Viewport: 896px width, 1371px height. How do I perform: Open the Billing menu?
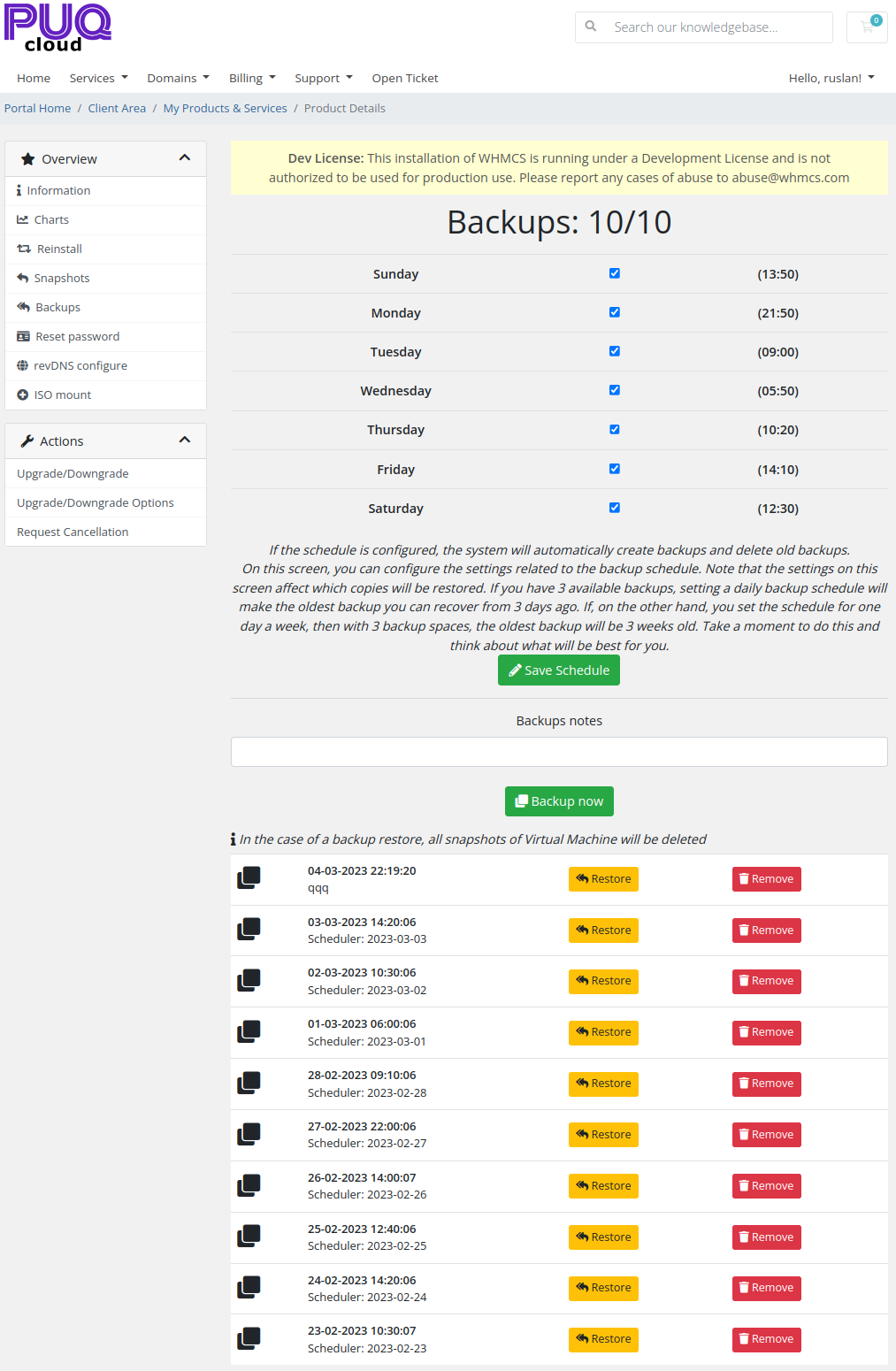[x=252, y=78]
